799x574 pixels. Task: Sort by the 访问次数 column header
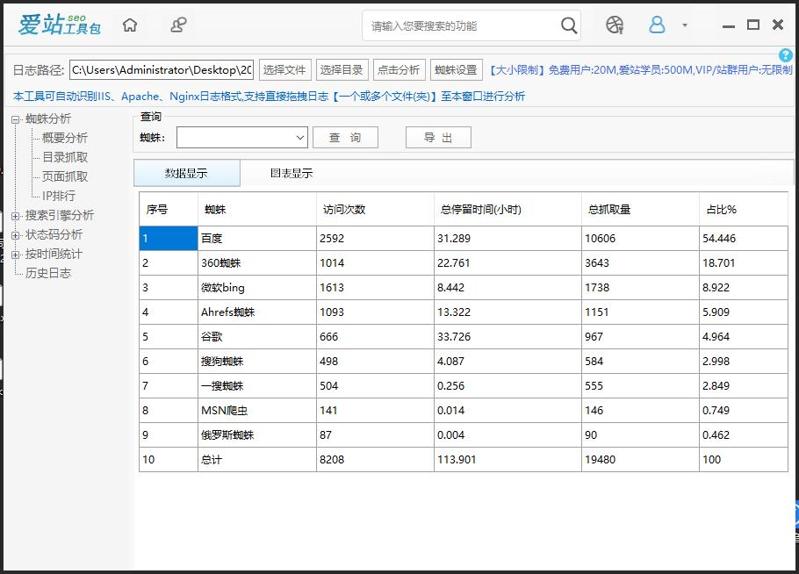pos(344,210)
